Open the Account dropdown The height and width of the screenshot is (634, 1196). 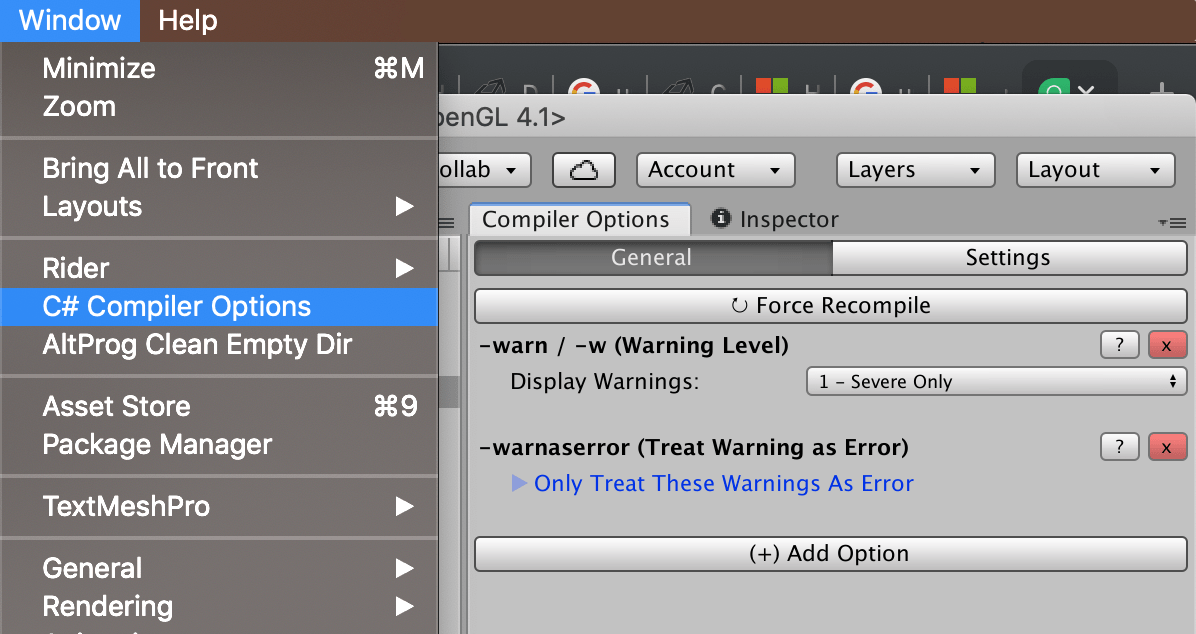(715, 170)
